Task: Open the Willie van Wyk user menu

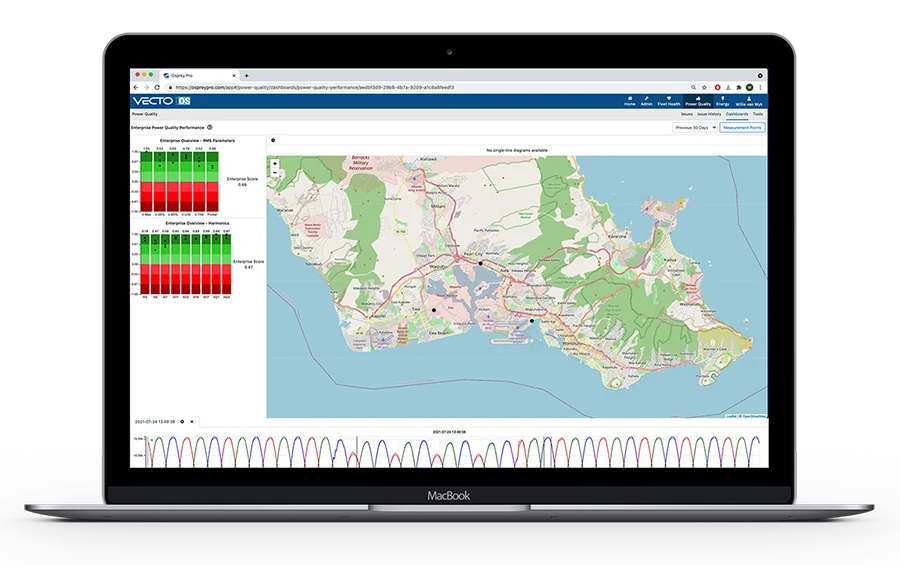Action: pyautogui.click(x=749, y=101)
